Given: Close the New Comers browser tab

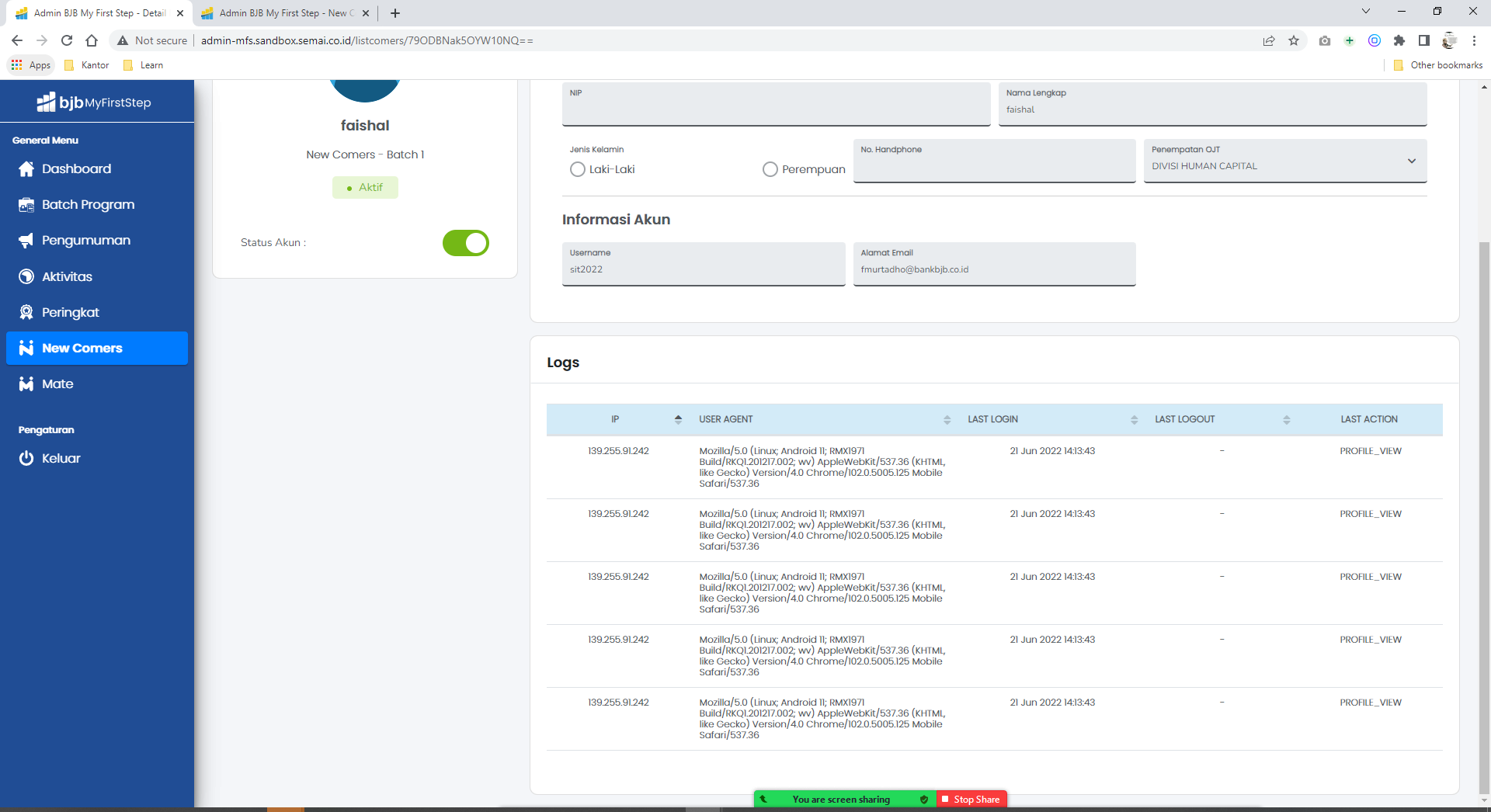Looking at the screenshot, I should coord(366,13).
